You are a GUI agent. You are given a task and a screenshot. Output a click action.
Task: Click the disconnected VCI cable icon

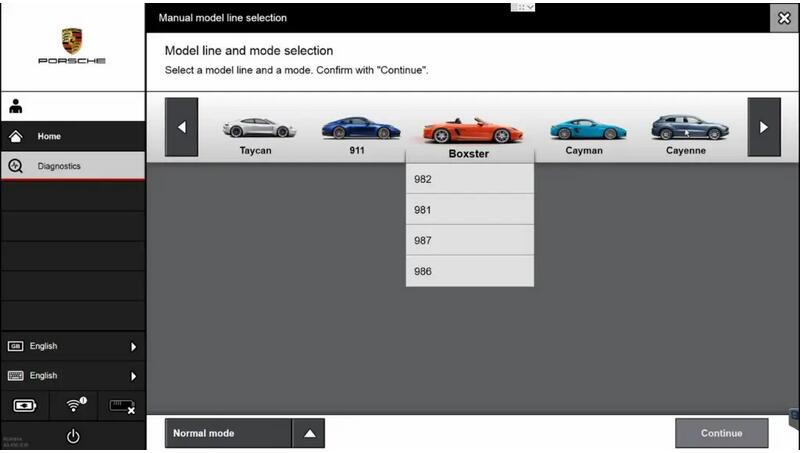[122, 407]
